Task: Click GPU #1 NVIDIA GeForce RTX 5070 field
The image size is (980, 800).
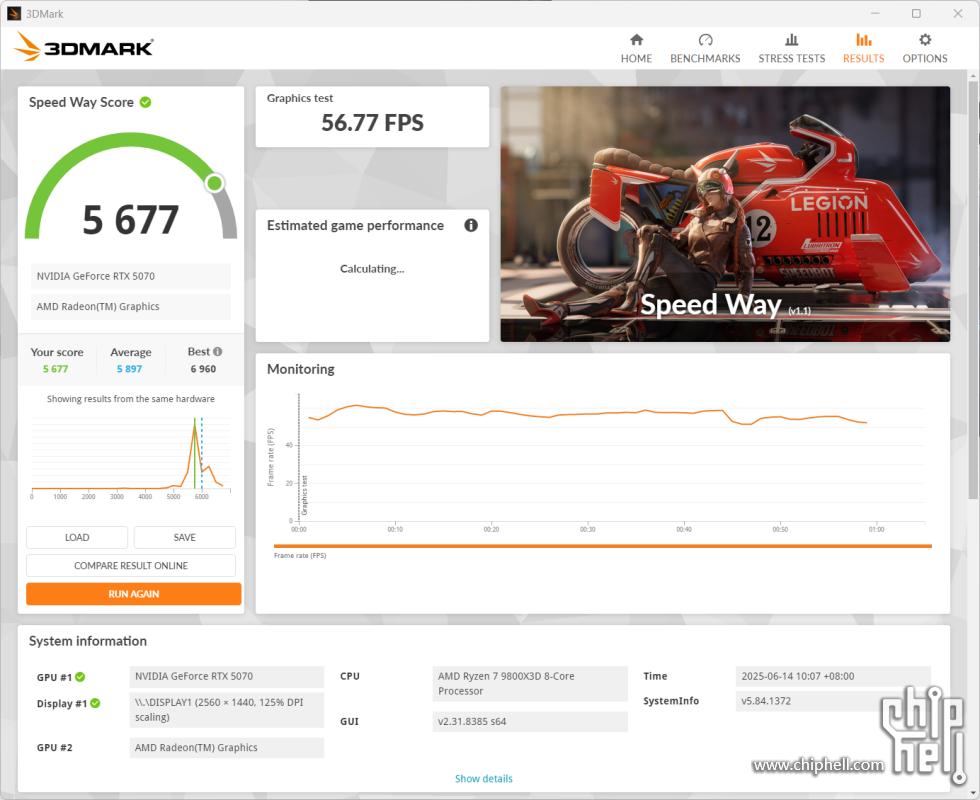Action: 227,676
